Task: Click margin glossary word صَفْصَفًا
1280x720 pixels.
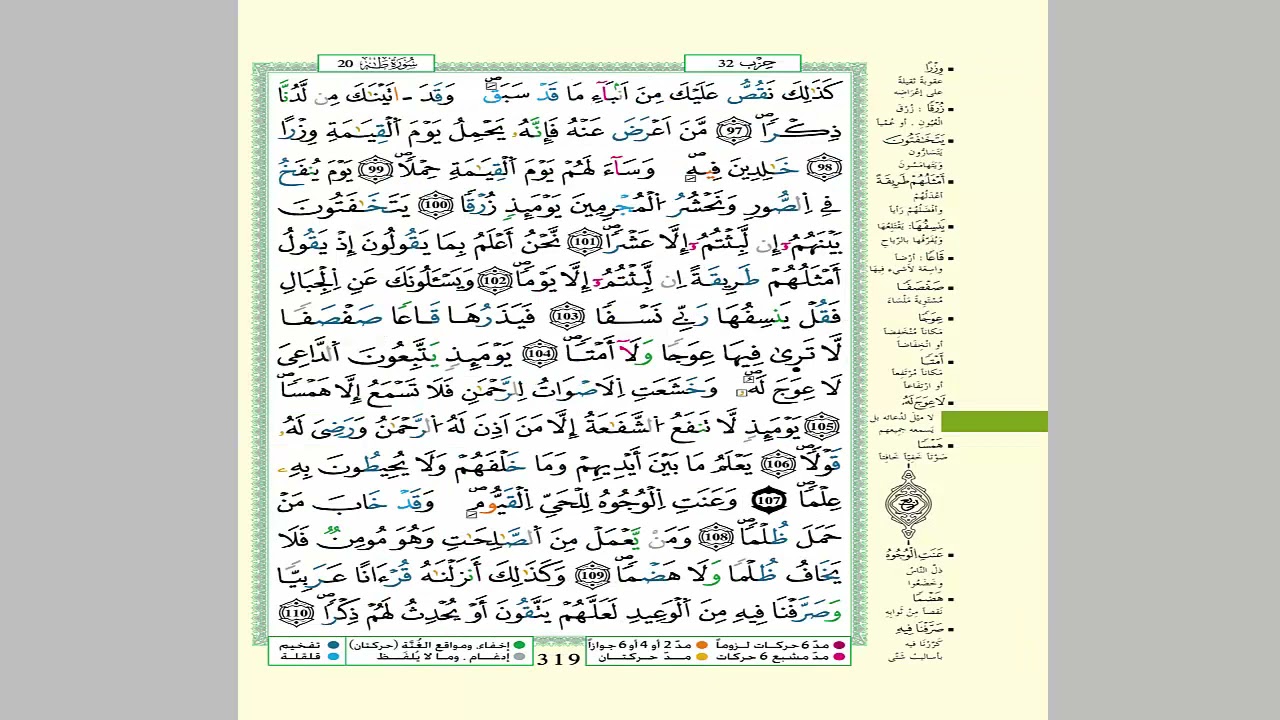Action: tap(920, 286)
